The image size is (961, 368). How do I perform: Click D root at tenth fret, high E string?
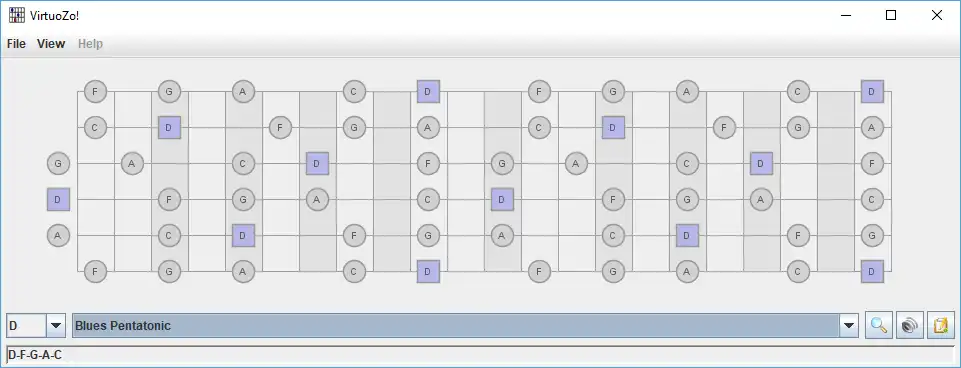pos(428,92)
